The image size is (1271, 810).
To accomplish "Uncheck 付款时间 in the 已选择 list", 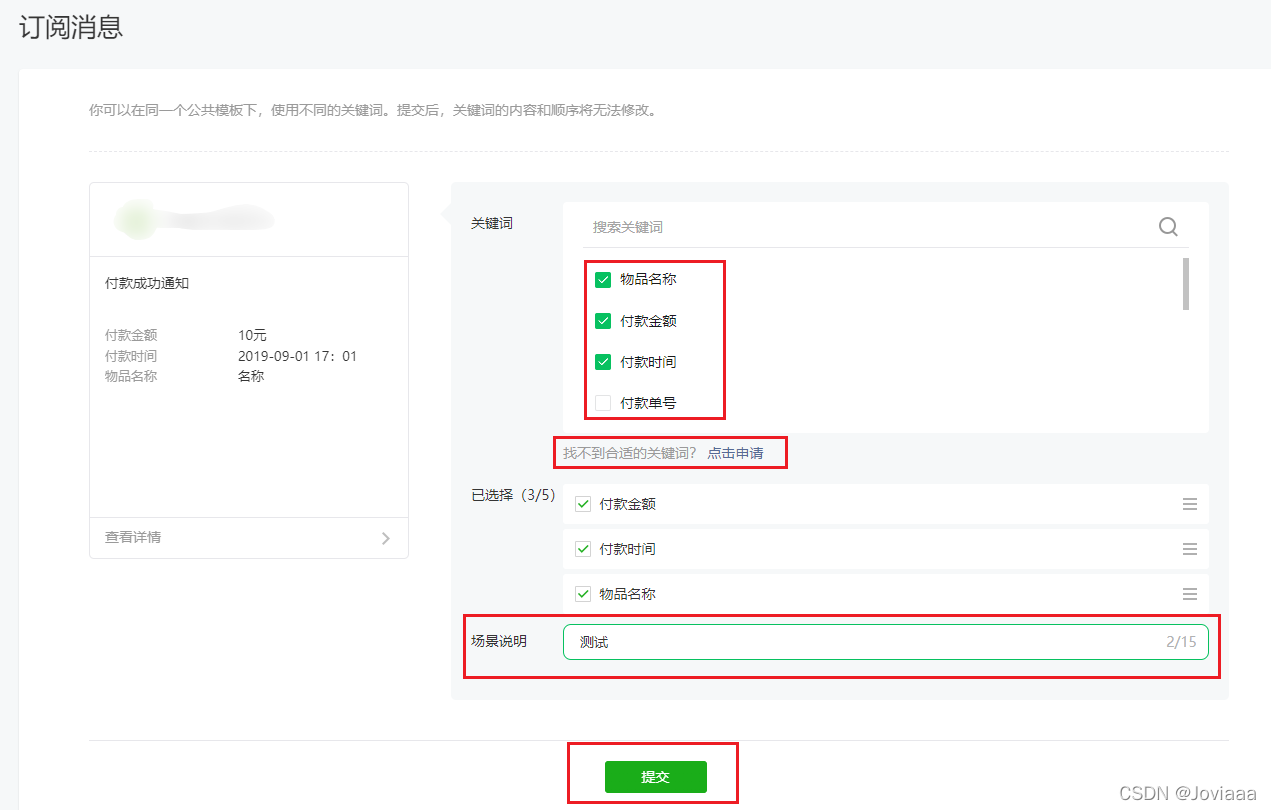I will point(582,548).
